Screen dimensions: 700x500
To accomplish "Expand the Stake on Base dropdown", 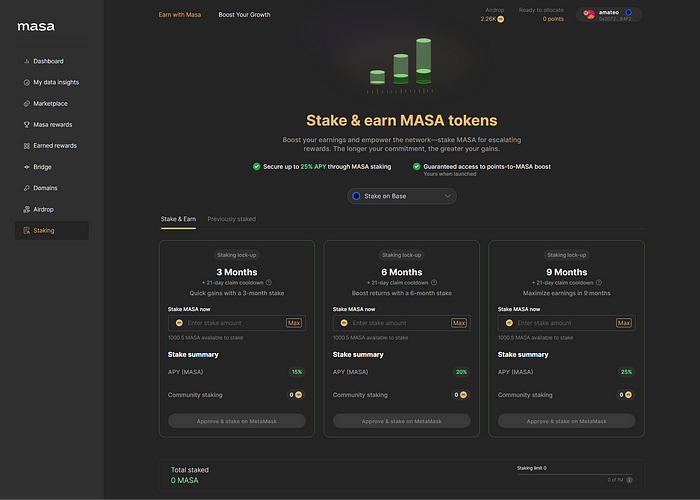I will coord(401,196).
